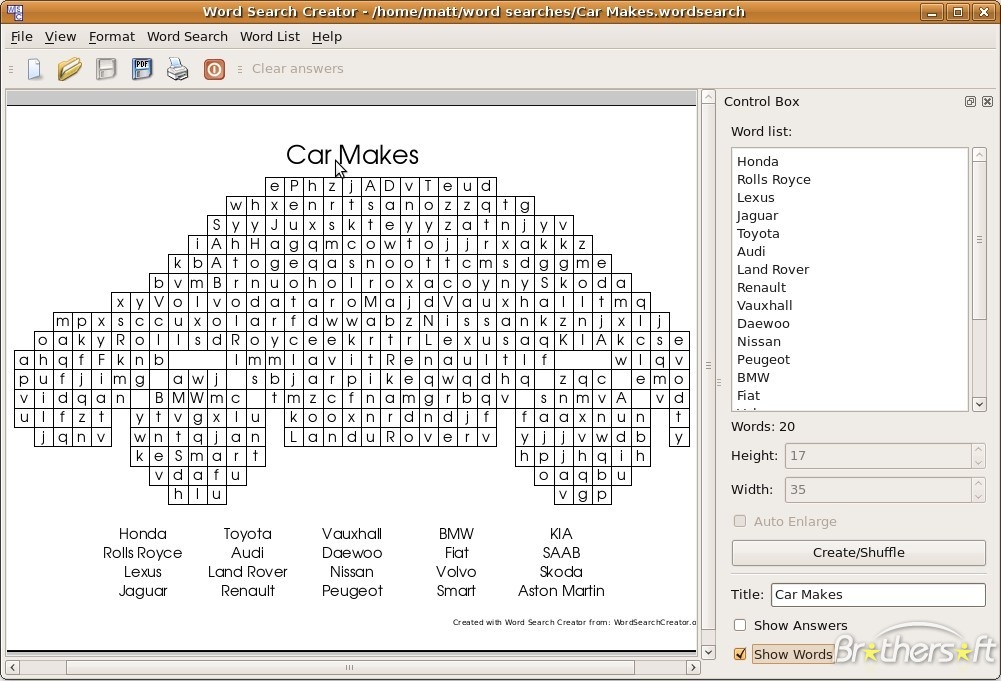This screenshot has height=681, width=1001.
Task: Select Jaguar in the word list
Action: 757,216
